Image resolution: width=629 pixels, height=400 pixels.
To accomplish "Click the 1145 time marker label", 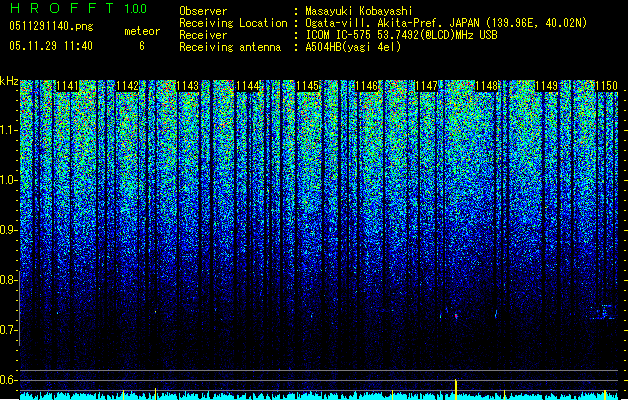I will click(307, 86).
